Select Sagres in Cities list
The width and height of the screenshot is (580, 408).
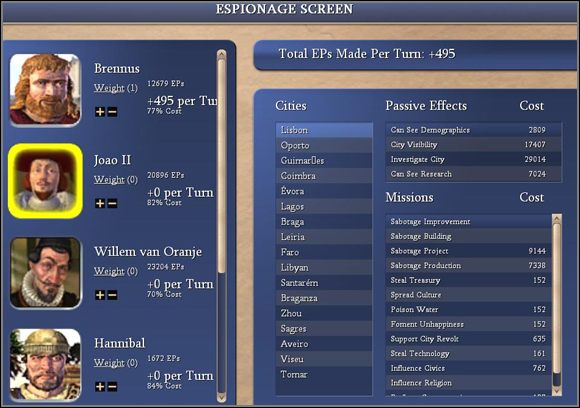324,328
